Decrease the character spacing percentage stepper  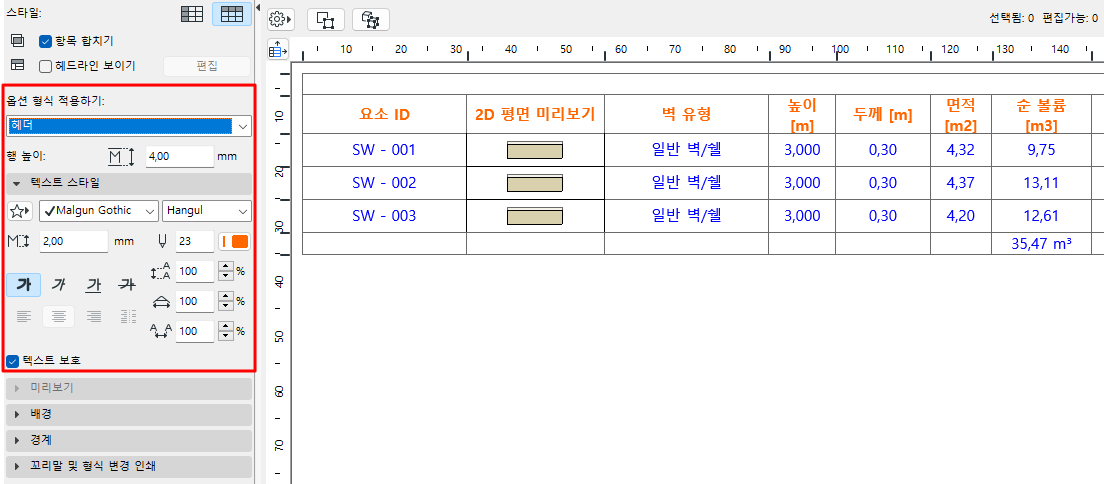tap(226, 336)
